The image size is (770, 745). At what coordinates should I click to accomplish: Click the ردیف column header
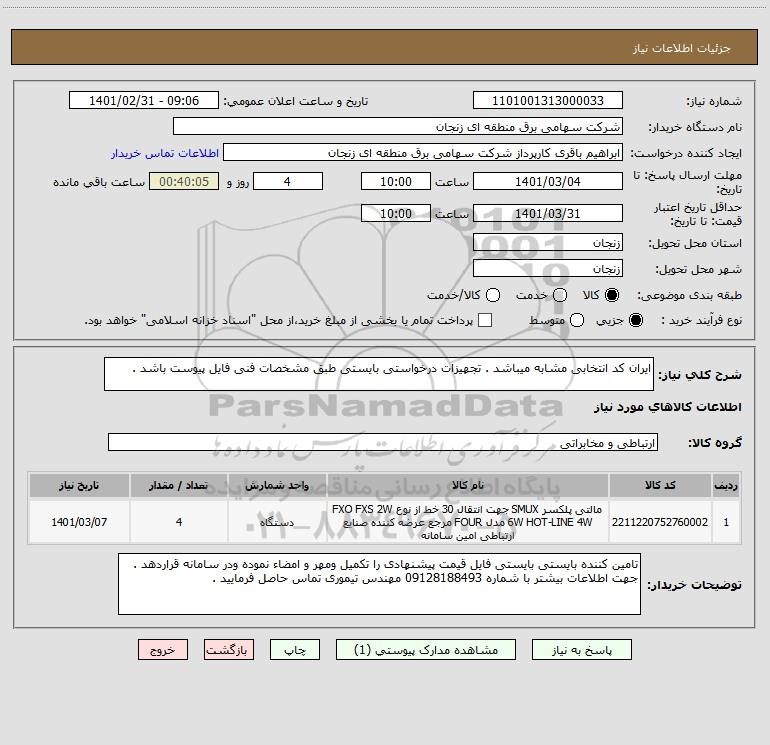(726, 485)
